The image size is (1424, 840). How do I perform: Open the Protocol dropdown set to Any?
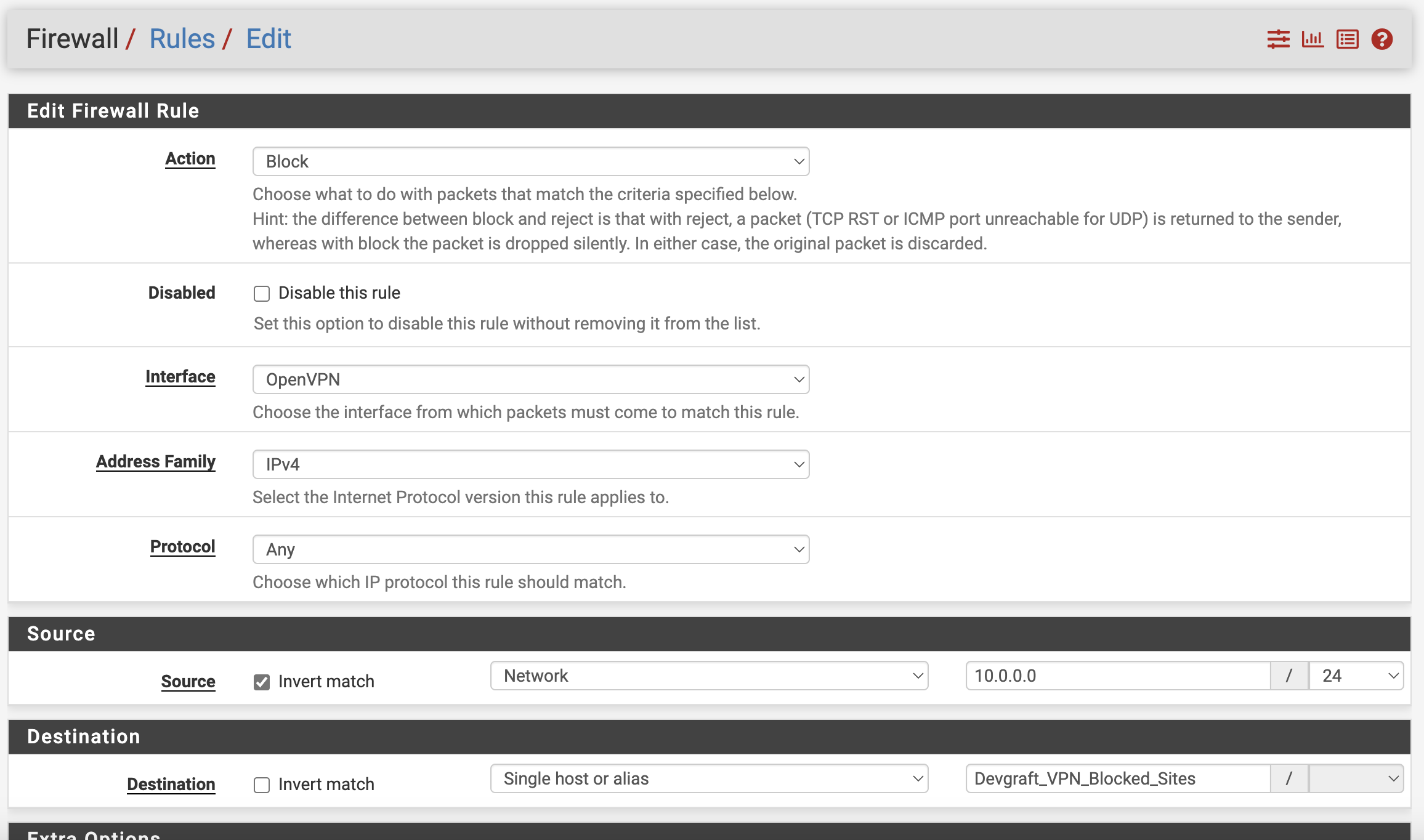pyautogui.click(x=530, y=549)
